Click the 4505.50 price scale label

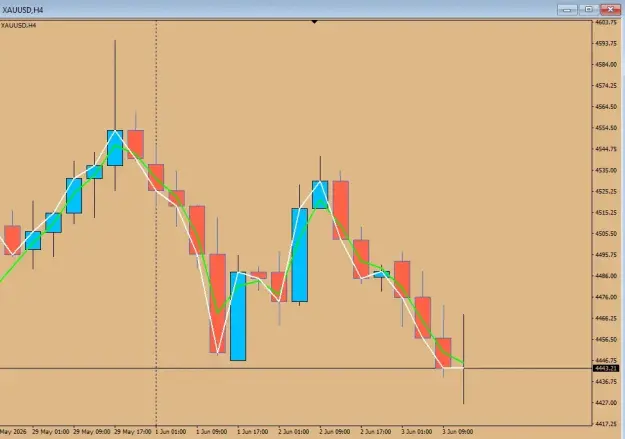tap(606, 234)
